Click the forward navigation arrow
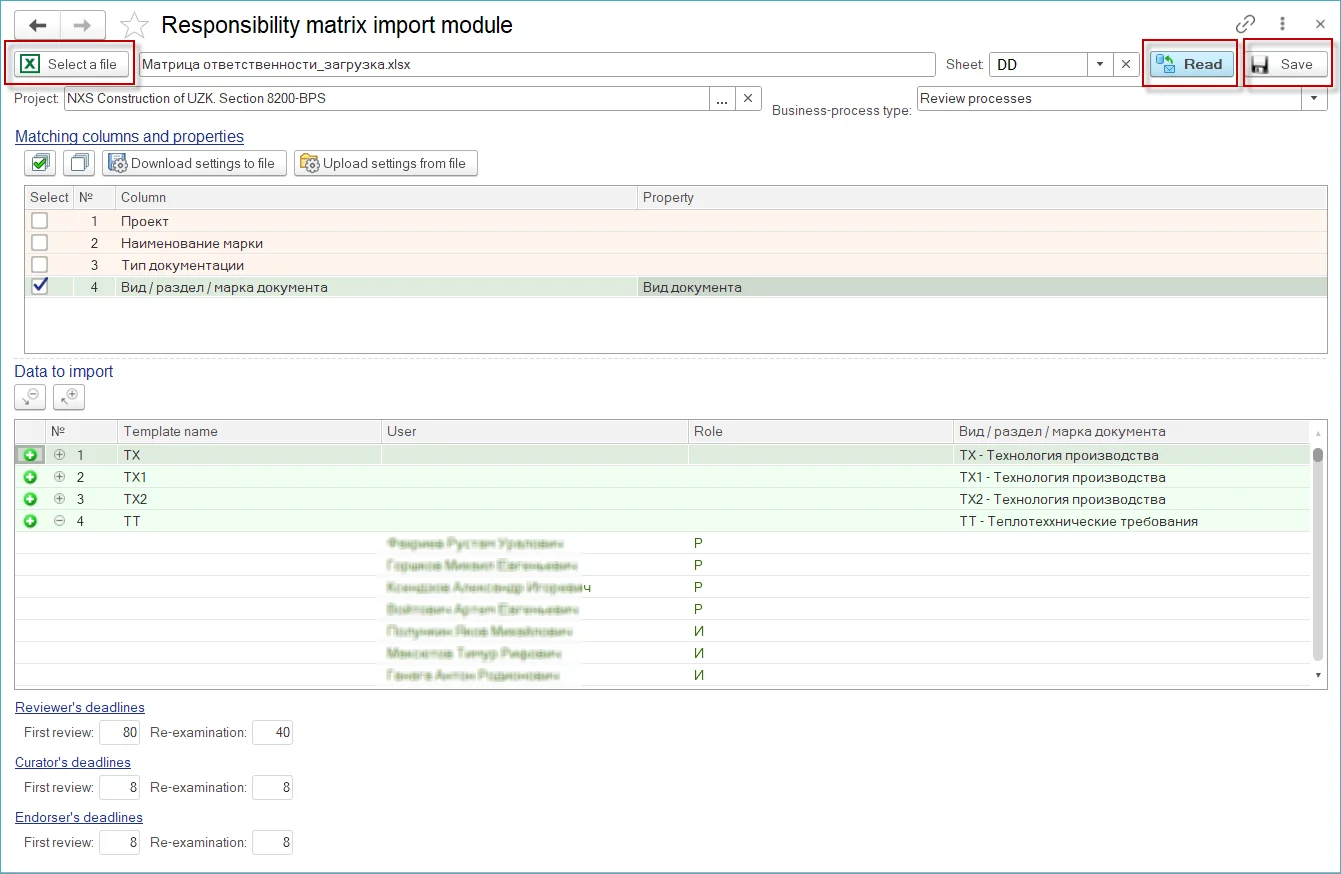Image resolution: width=1341 pixels, height=874 pixels. (83, 25)
